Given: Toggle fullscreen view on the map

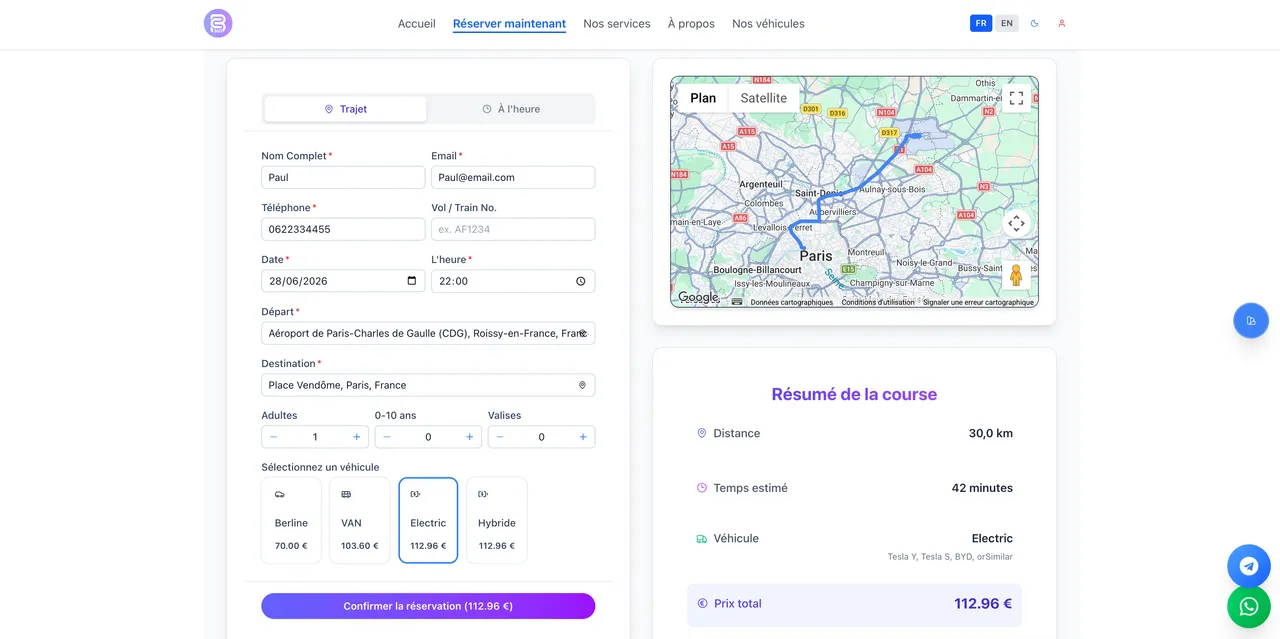Looking at the screenshot, I should [1016, 98].
